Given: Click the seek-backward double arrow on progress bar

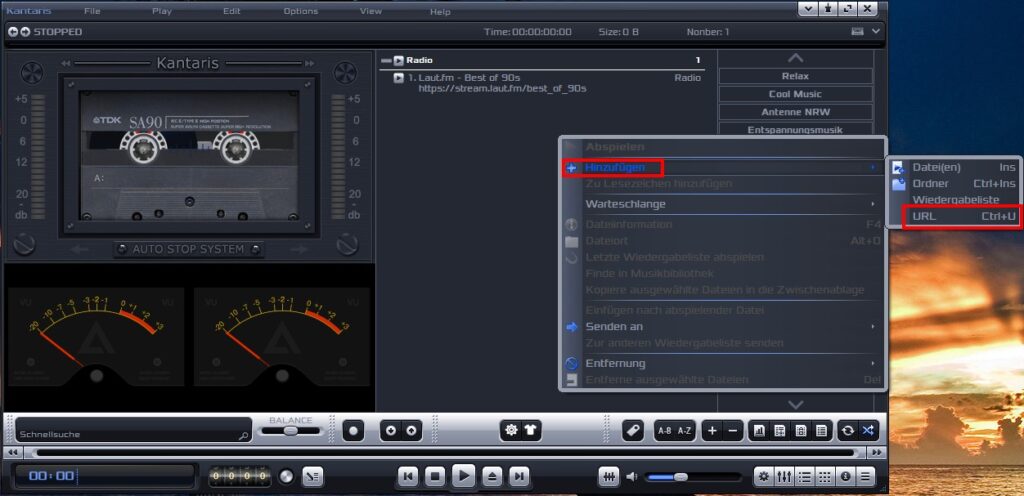Looking at the screenshot, I should tap(13, 452).
